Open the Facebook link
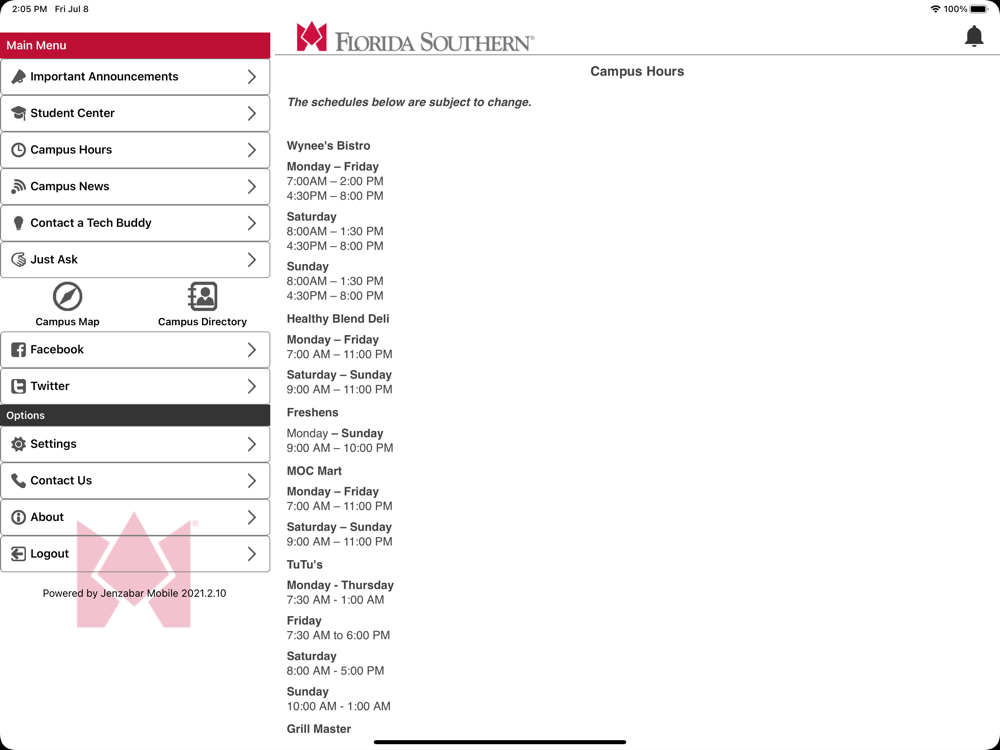This screenshot has height=750, width=1000. click(x=135, y=349)
